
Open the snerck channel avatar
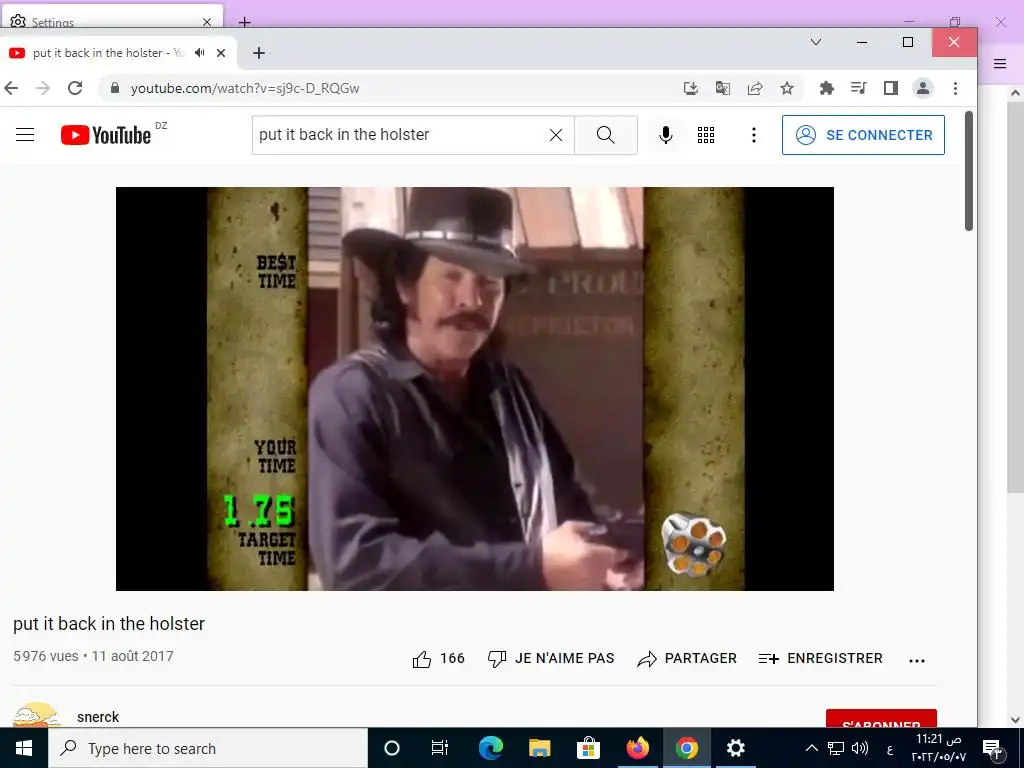tap(37, 715)
